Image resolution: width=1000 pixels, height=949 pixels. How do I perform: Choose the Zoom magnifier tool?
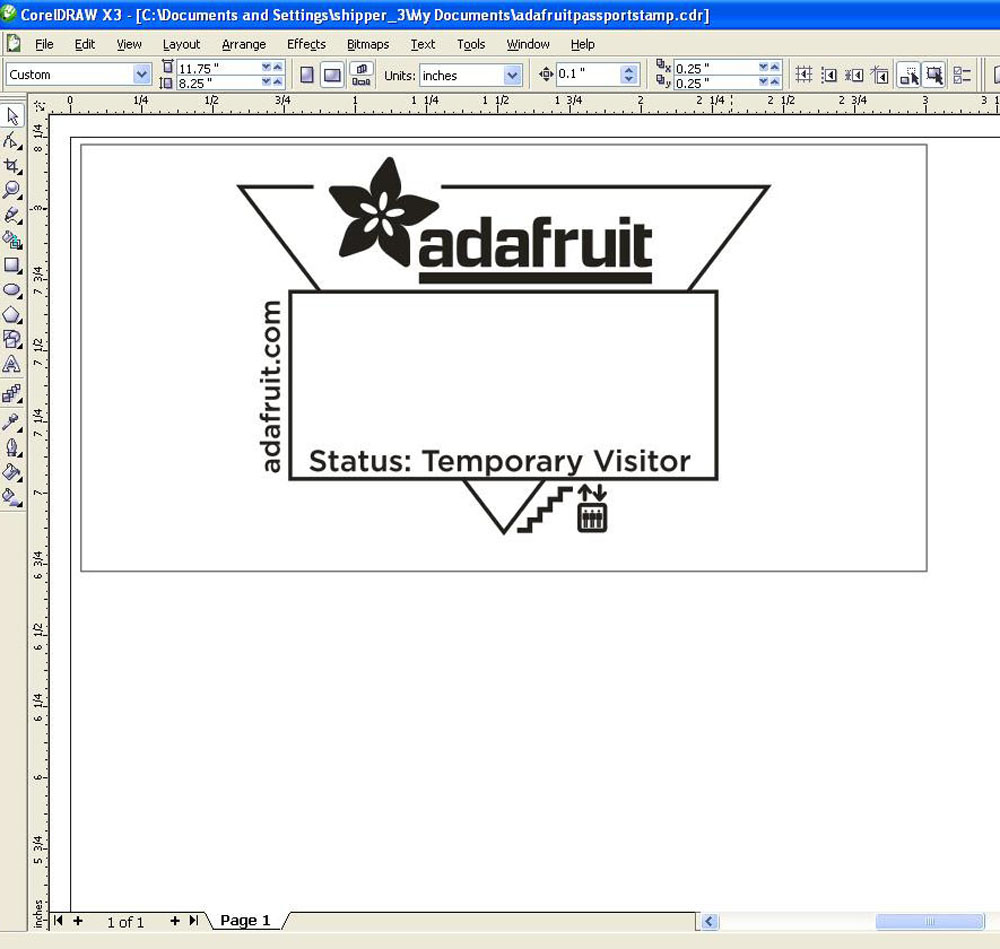12,190
